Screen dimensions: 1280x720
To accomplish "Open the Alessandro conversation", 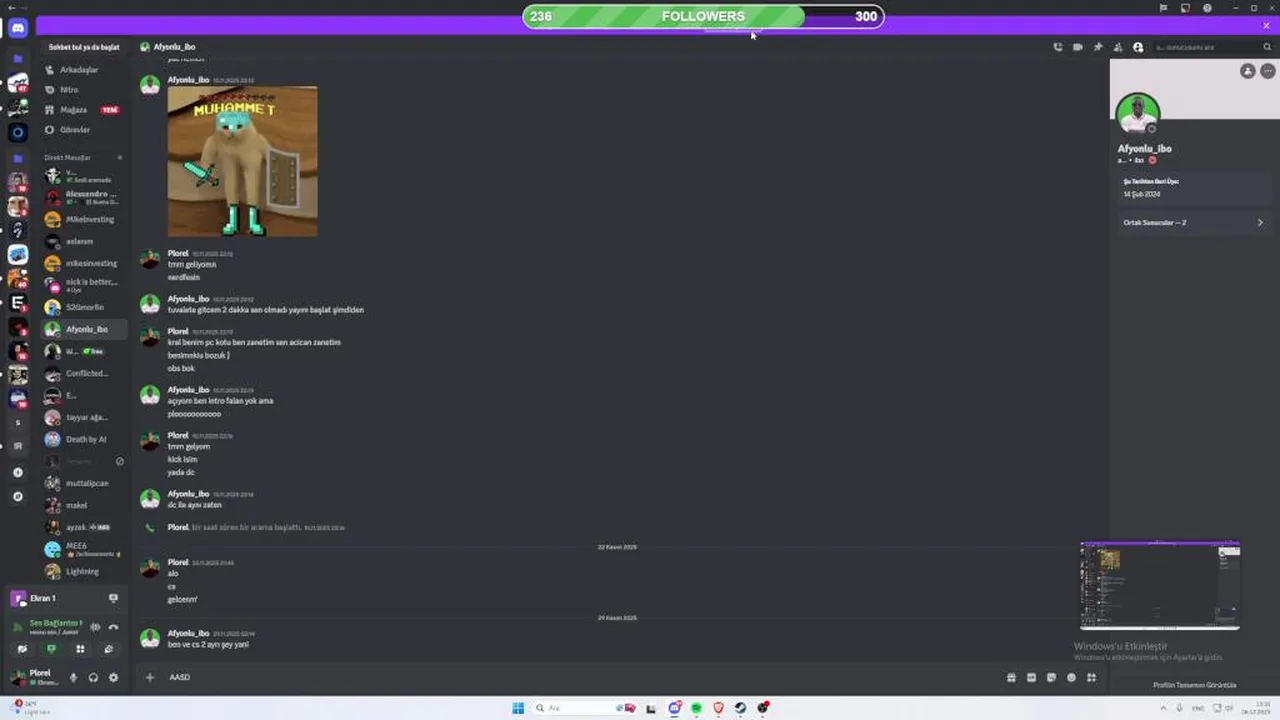I will (x=86, y=197).
